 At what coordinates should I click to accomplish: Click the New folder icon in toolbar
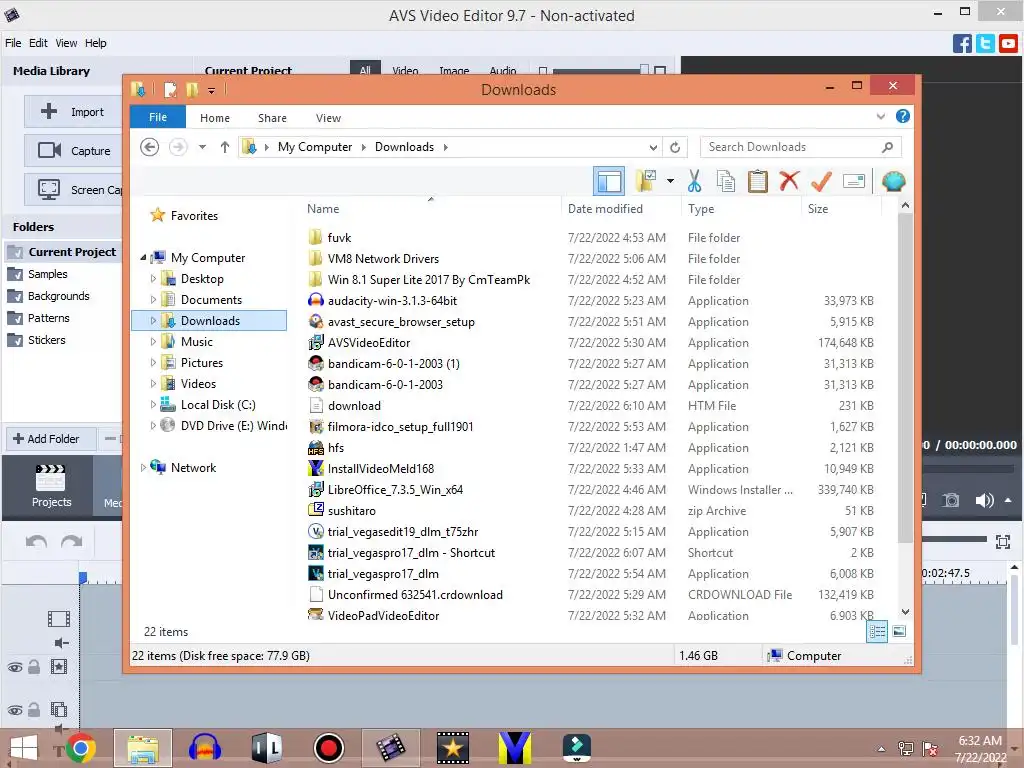(646, 181)
